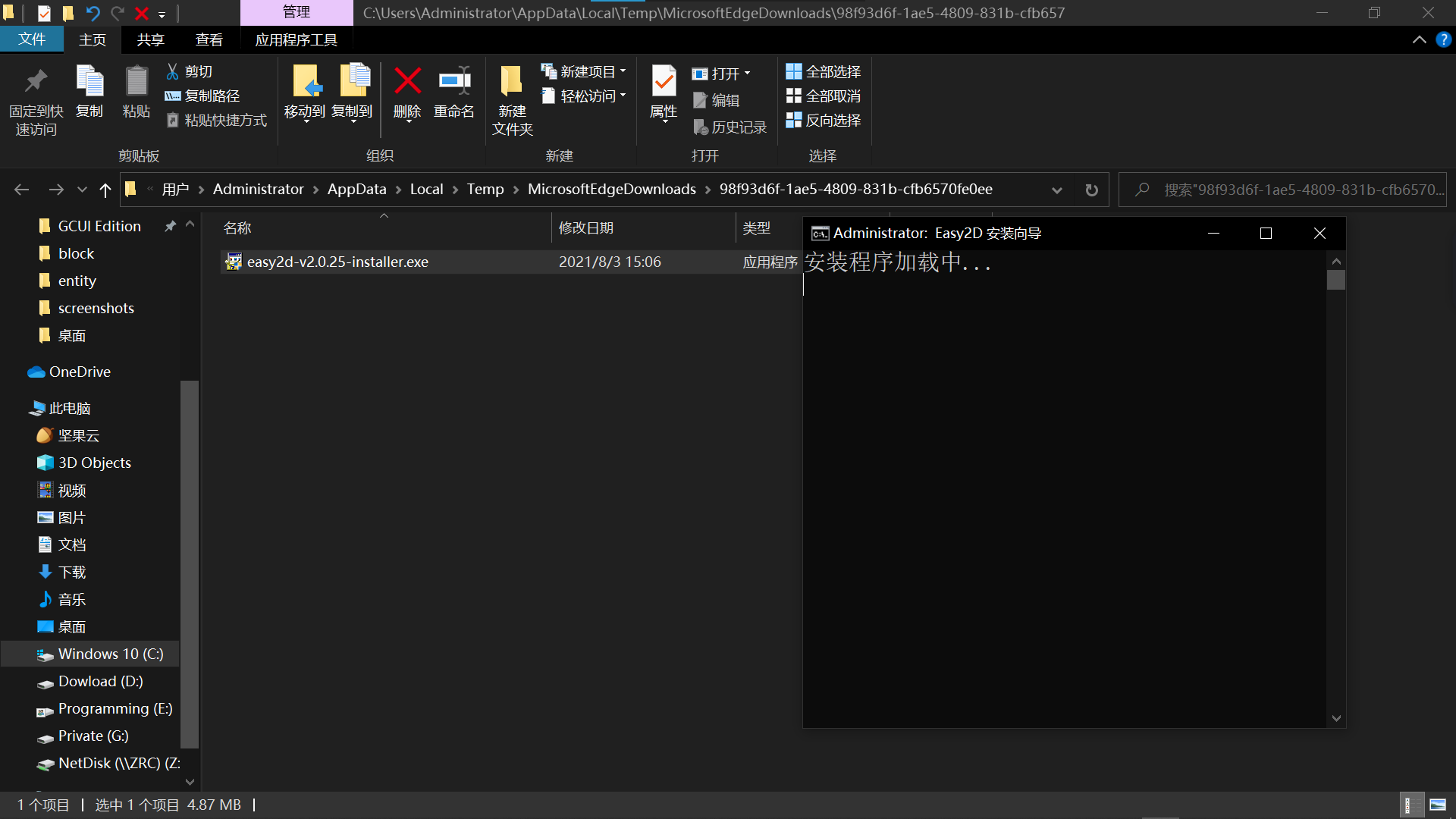Click the console window scrollbar thumb
Viewport: 1456px width, 819px height.
click(x=1336, y=280)
